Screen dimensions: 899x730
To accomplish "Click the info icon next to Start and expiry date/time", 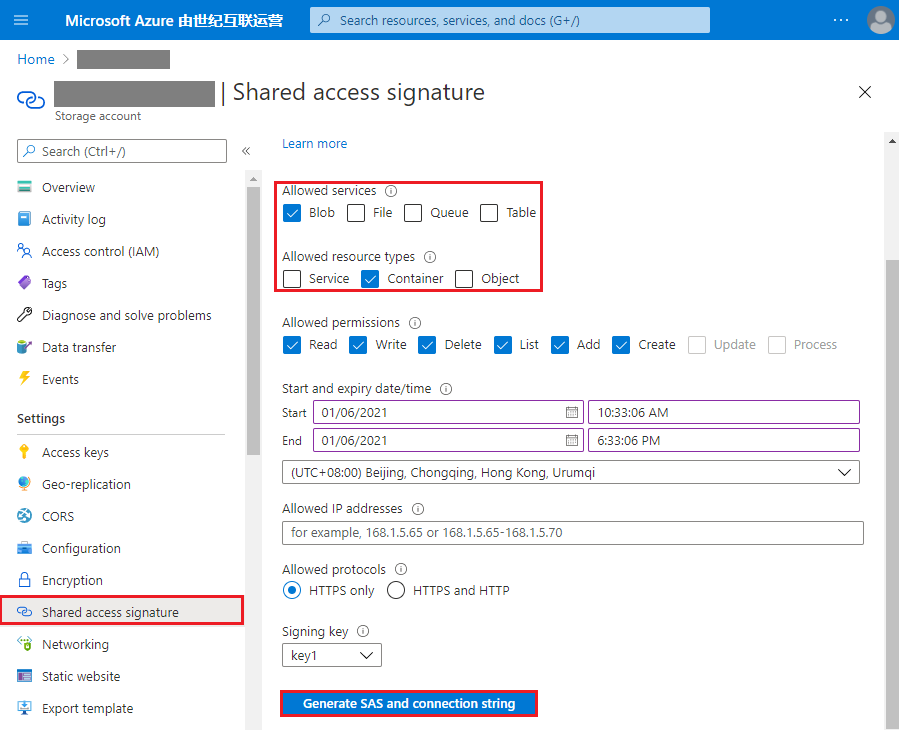I will [445, 389].
